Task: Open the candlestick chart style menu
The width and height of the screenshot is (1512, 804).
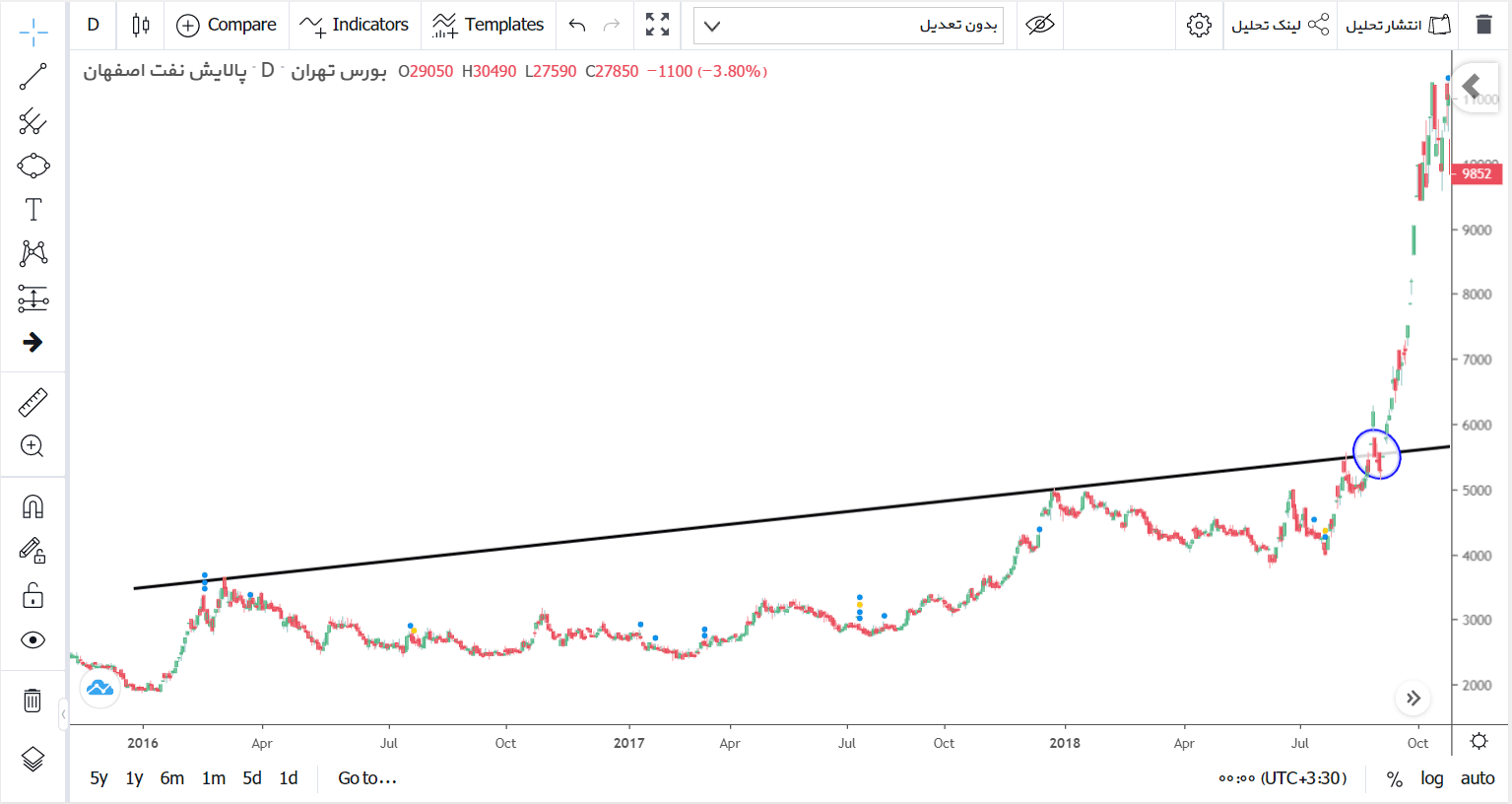Action: [141, 25]
